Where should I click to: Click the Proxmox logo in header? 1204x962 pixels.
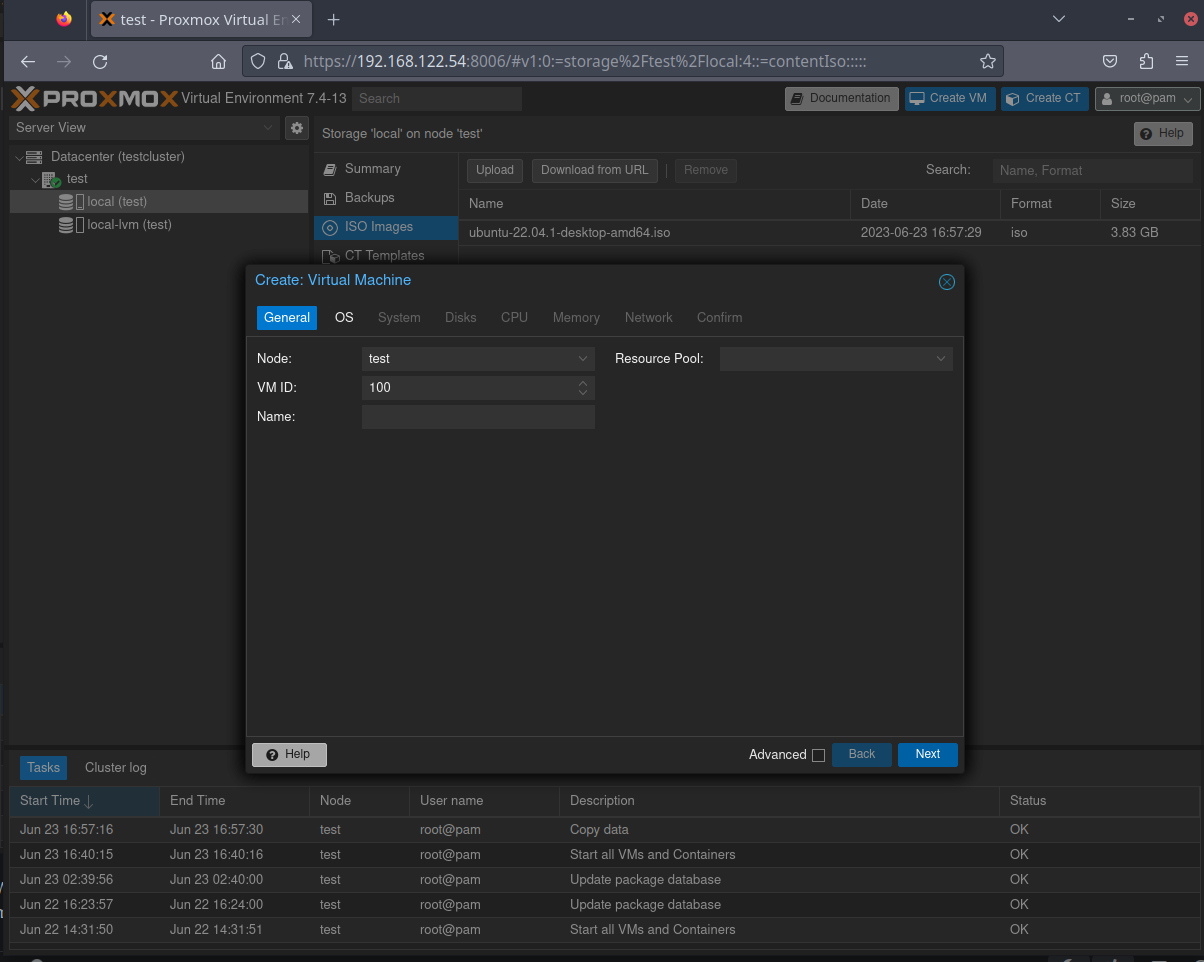tap(95, 98)
